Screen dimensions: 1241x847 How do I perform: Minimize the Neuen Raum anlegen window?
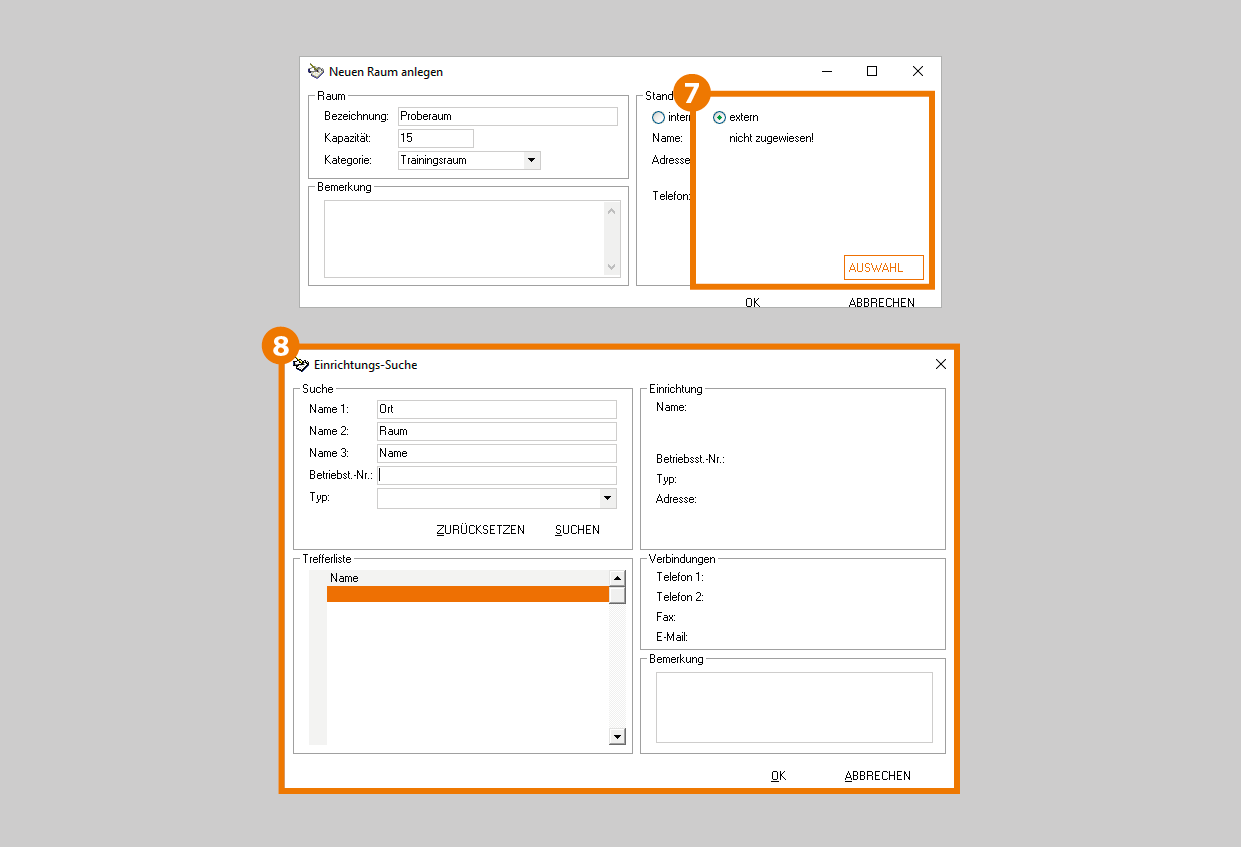(828, 71)
